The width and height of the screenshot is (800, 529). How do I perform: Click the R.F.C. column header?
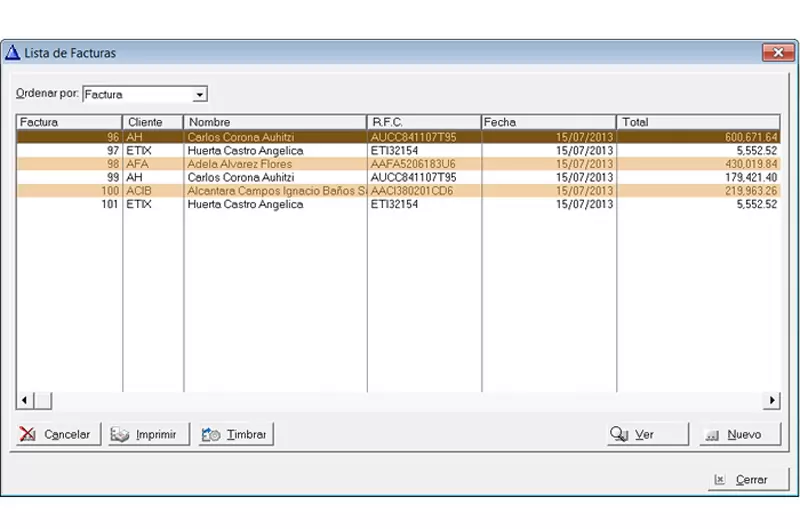coord(423,122)
